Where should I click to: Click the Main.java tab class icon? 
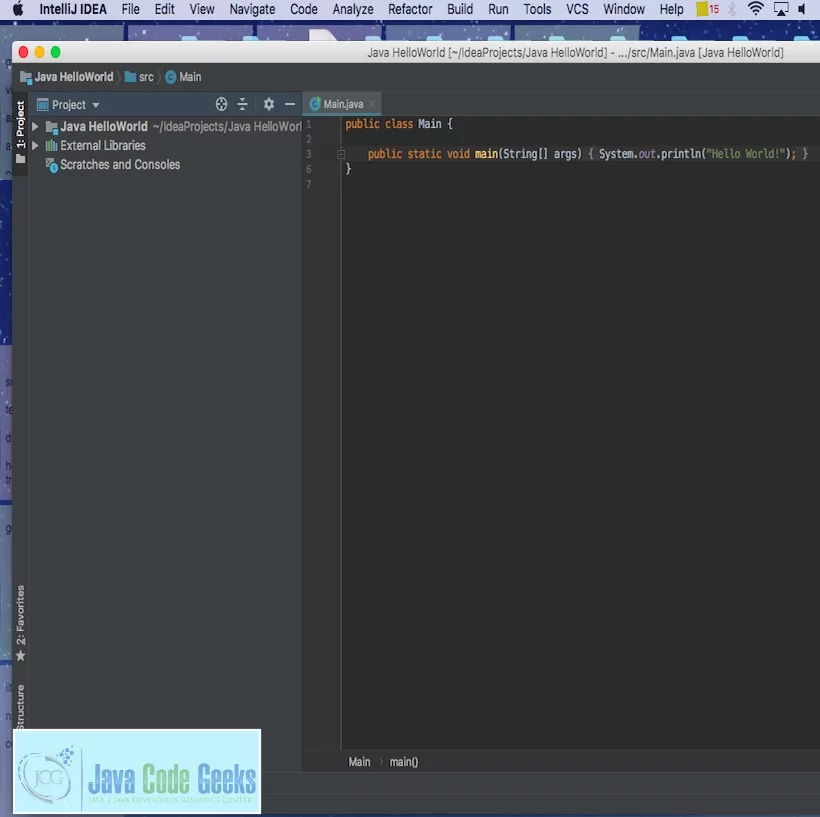pos(314,104)
